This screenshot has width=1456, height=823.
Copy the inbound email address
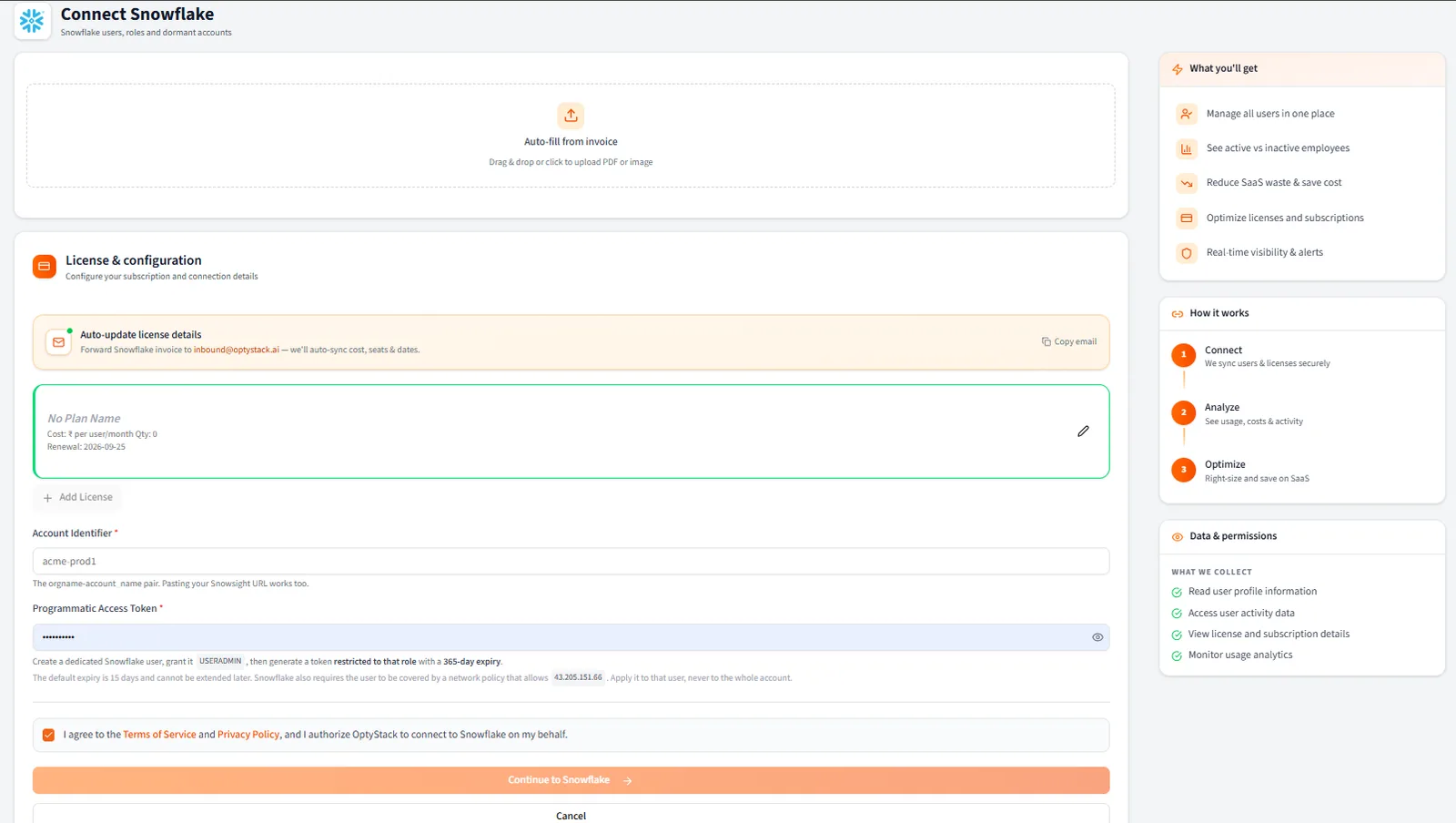pyautogui.click(x=1069, y=342)
